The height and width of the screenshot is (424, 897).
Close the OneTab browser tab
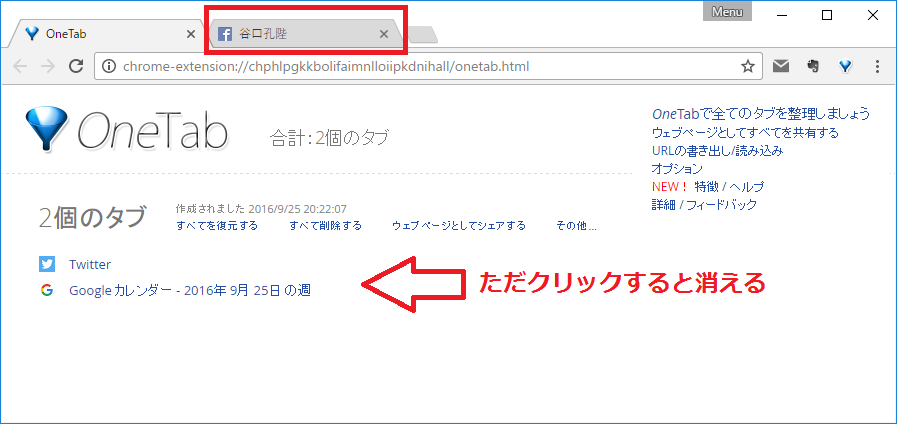(x=191, y=34)
